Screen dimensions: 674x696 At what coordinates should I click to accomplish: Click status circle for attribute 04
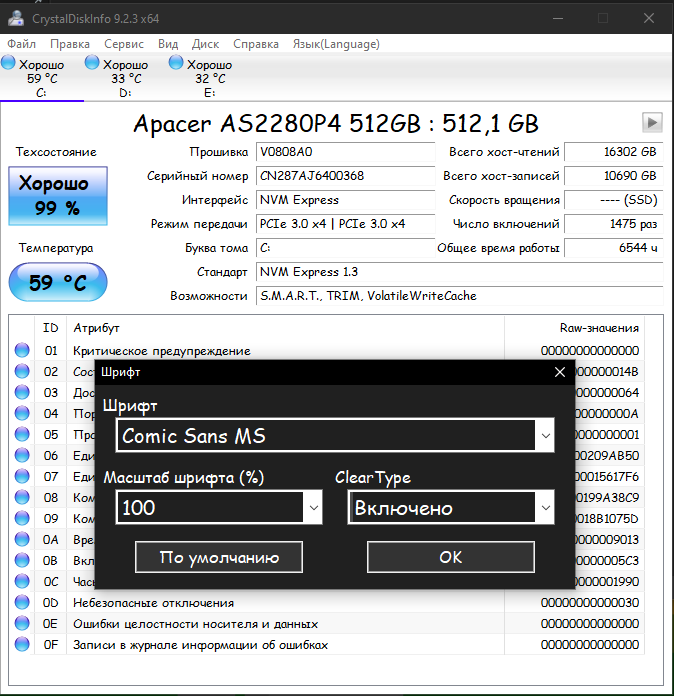click(x=22, y=413)
